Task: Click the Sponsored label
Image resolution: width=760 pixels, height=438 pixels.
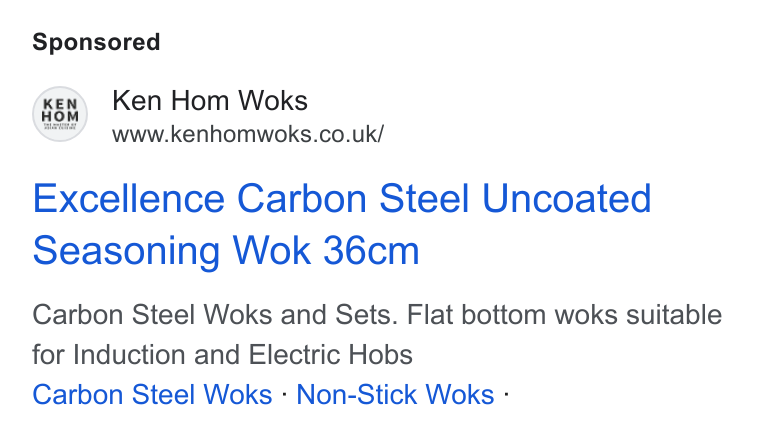Action: click(x=96, y=42)
